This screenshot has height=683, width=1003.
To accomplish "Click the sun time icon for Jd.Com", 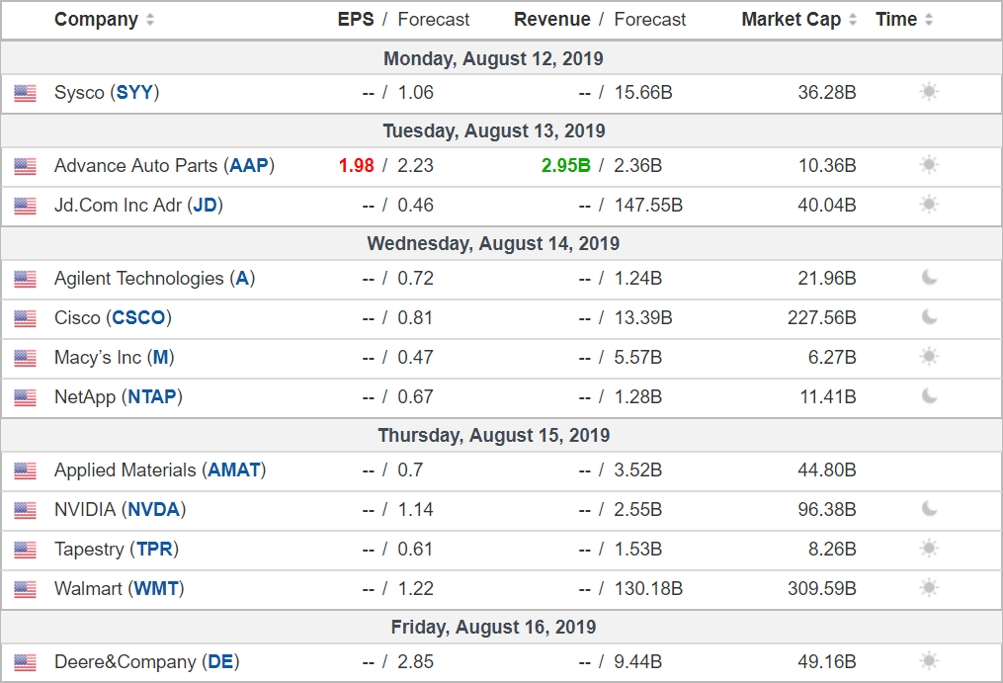I will (x=929, y=204).
